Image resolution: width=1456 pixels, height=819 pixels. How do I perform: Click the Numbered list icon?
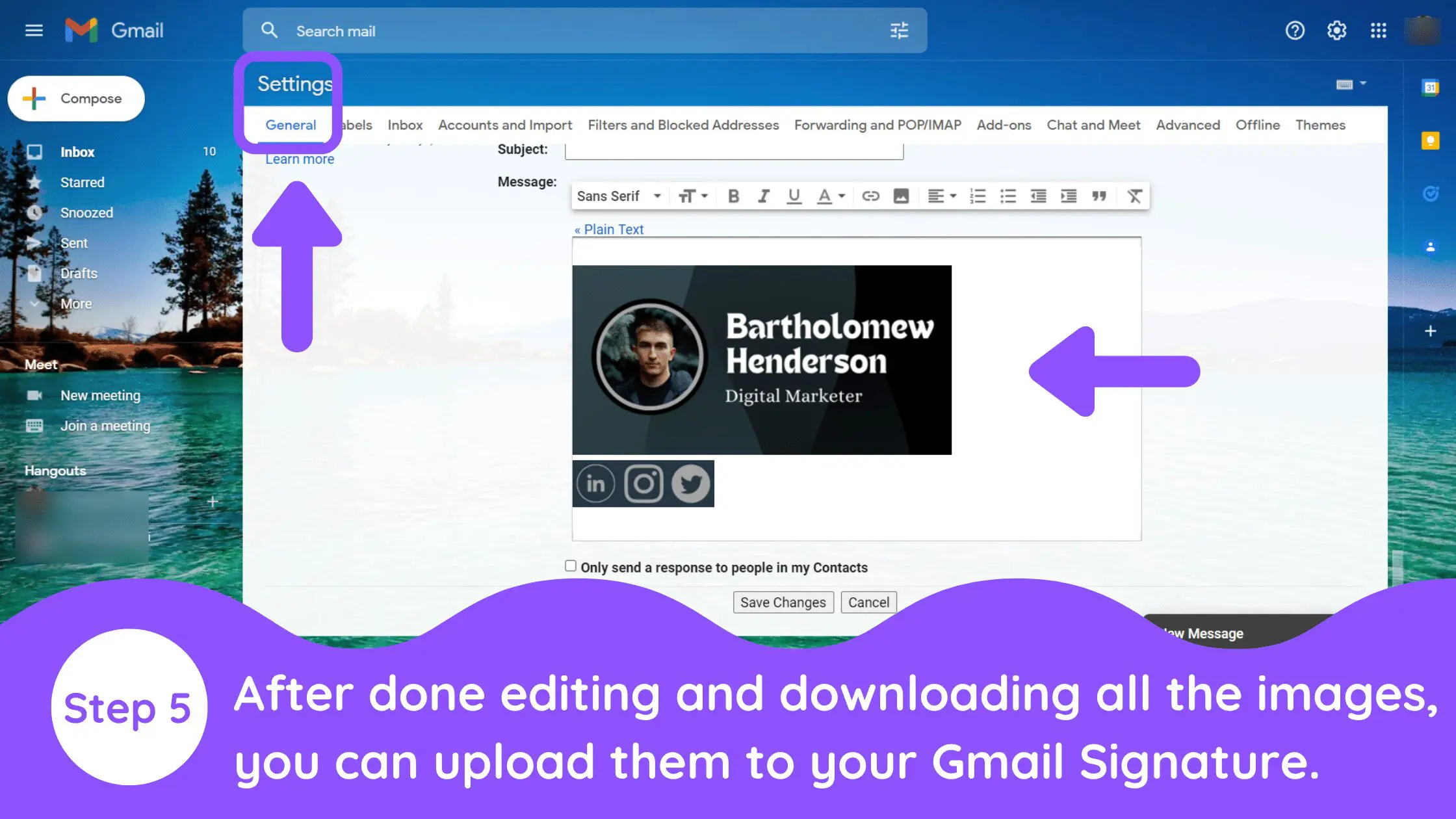[x=978, y=195]
